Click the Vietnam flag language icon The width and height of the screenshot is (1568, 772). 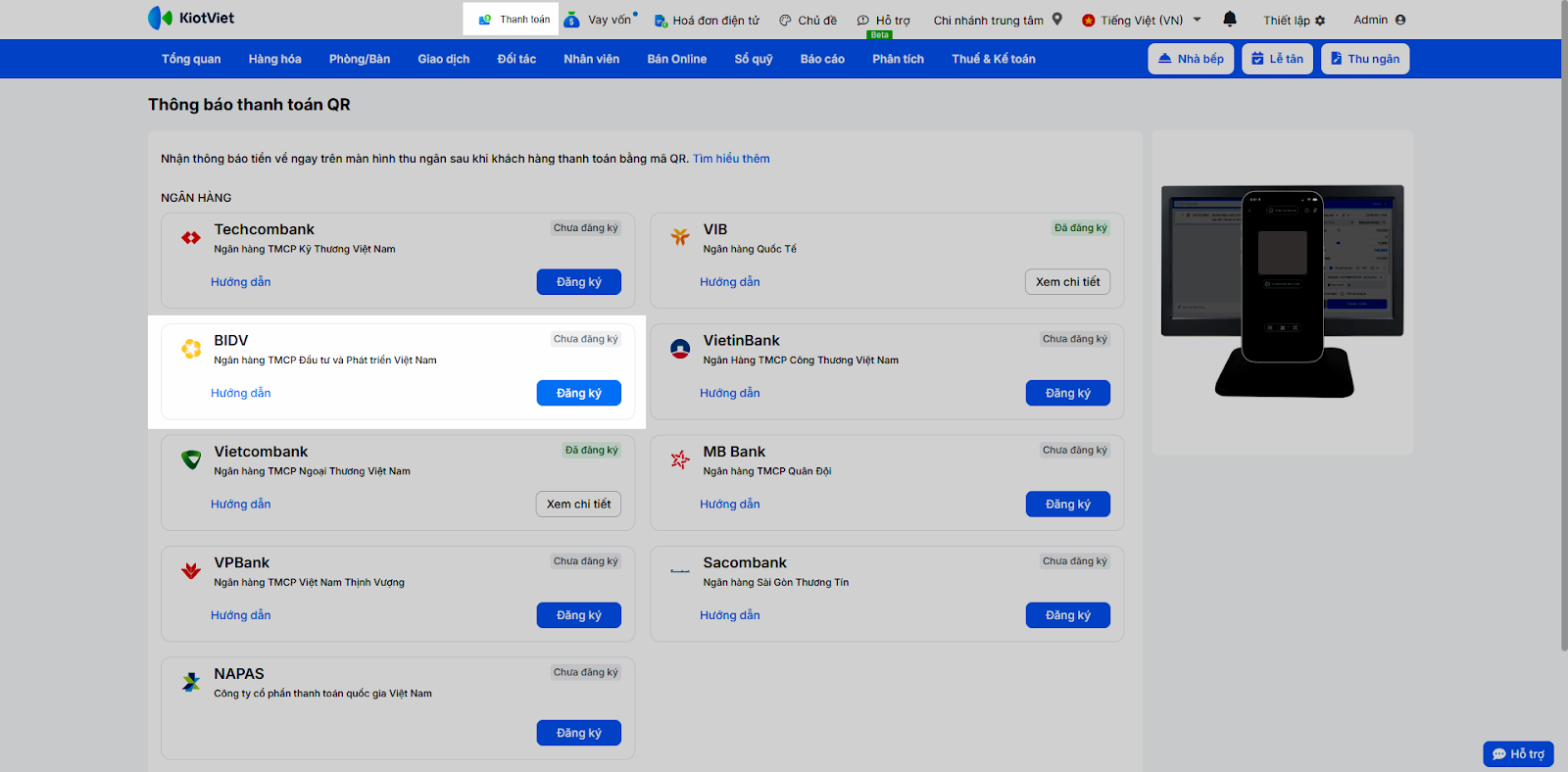[x=1088, y=20]
